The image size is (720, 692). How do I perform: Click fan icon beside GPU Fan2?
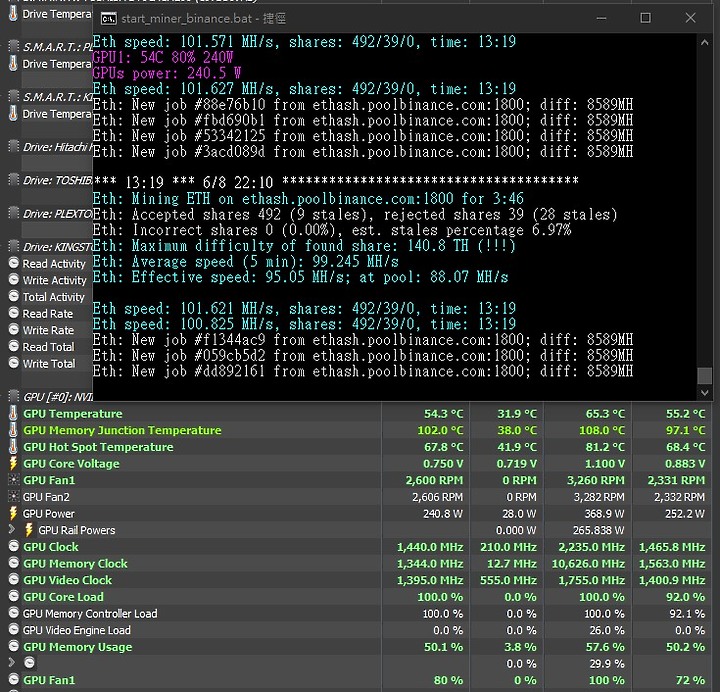14,497
